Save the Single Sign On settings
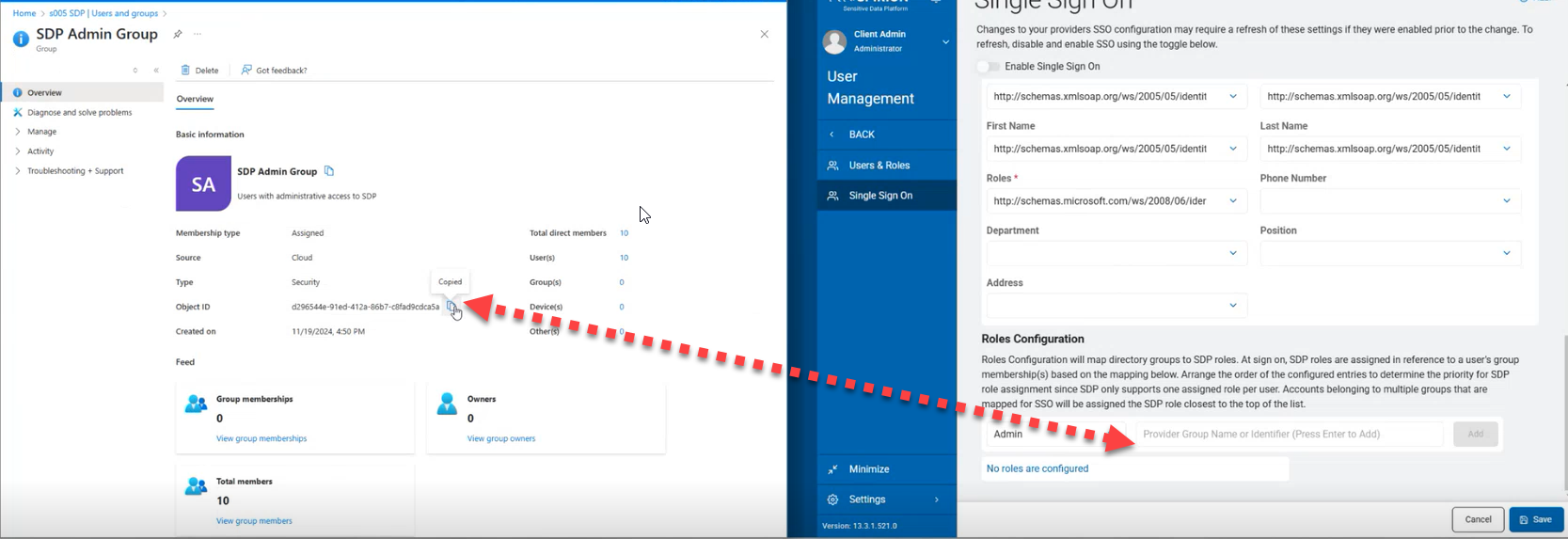 point(1536,519)
